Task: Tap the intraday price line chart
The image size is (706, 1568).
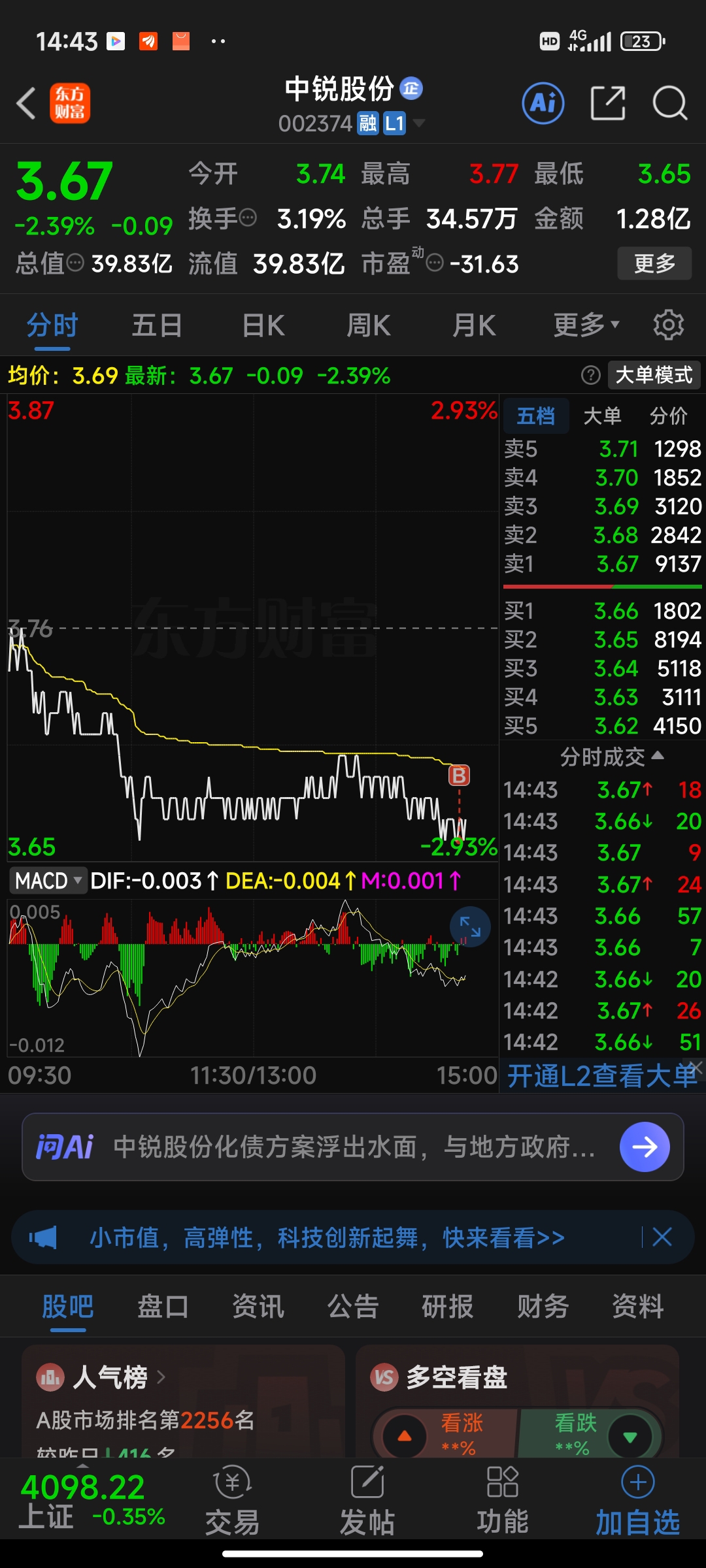Action: [x=253, y=627]
